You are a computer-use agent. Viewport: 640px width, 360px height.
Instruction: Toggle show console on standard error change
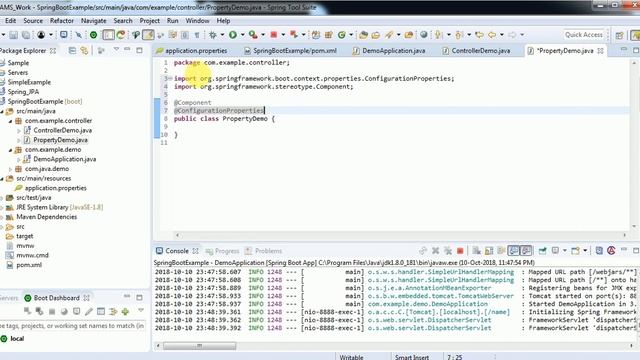(x=526, y=251)
